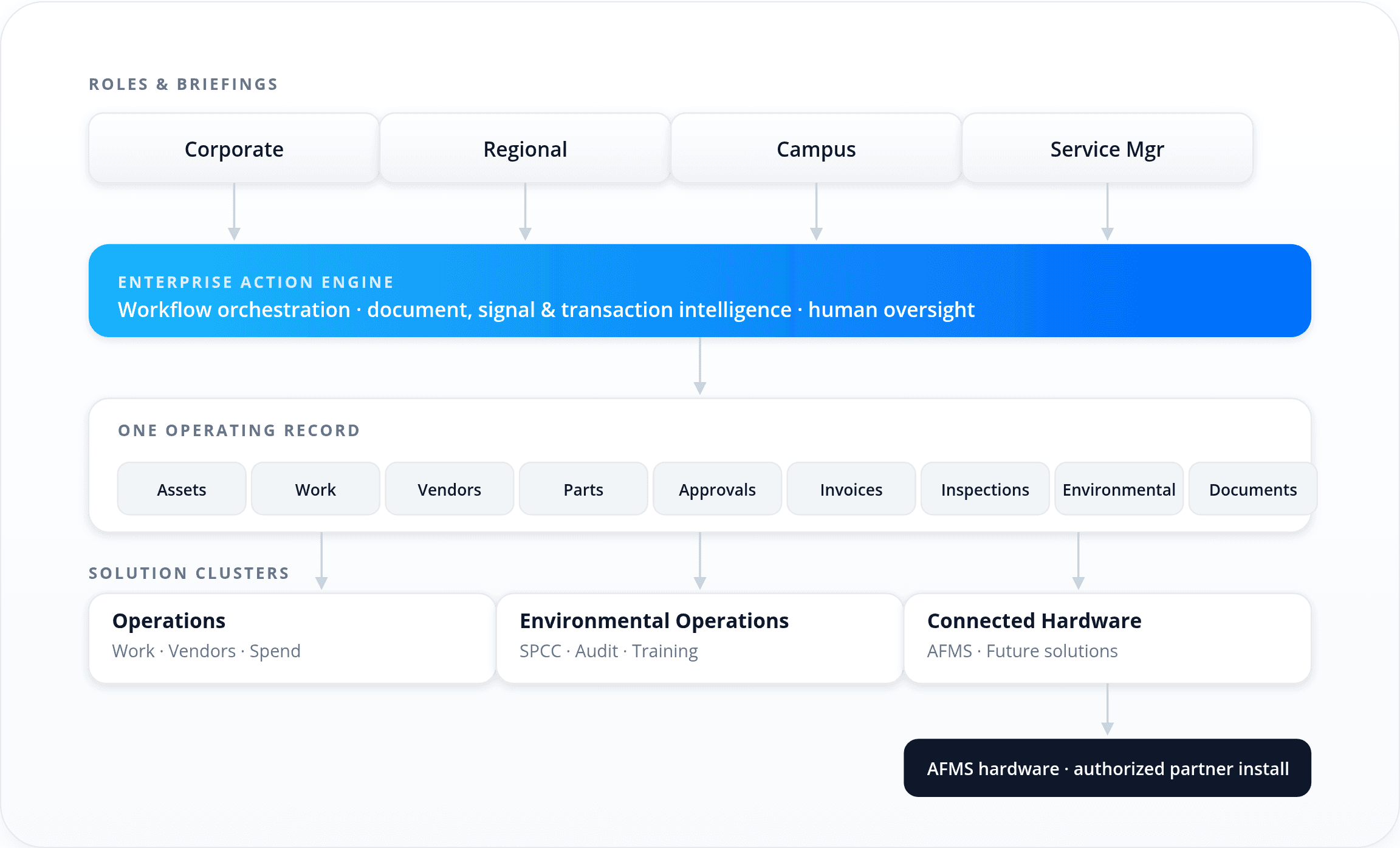
Task: Select the Assets record chip
Action: (181, 489)
